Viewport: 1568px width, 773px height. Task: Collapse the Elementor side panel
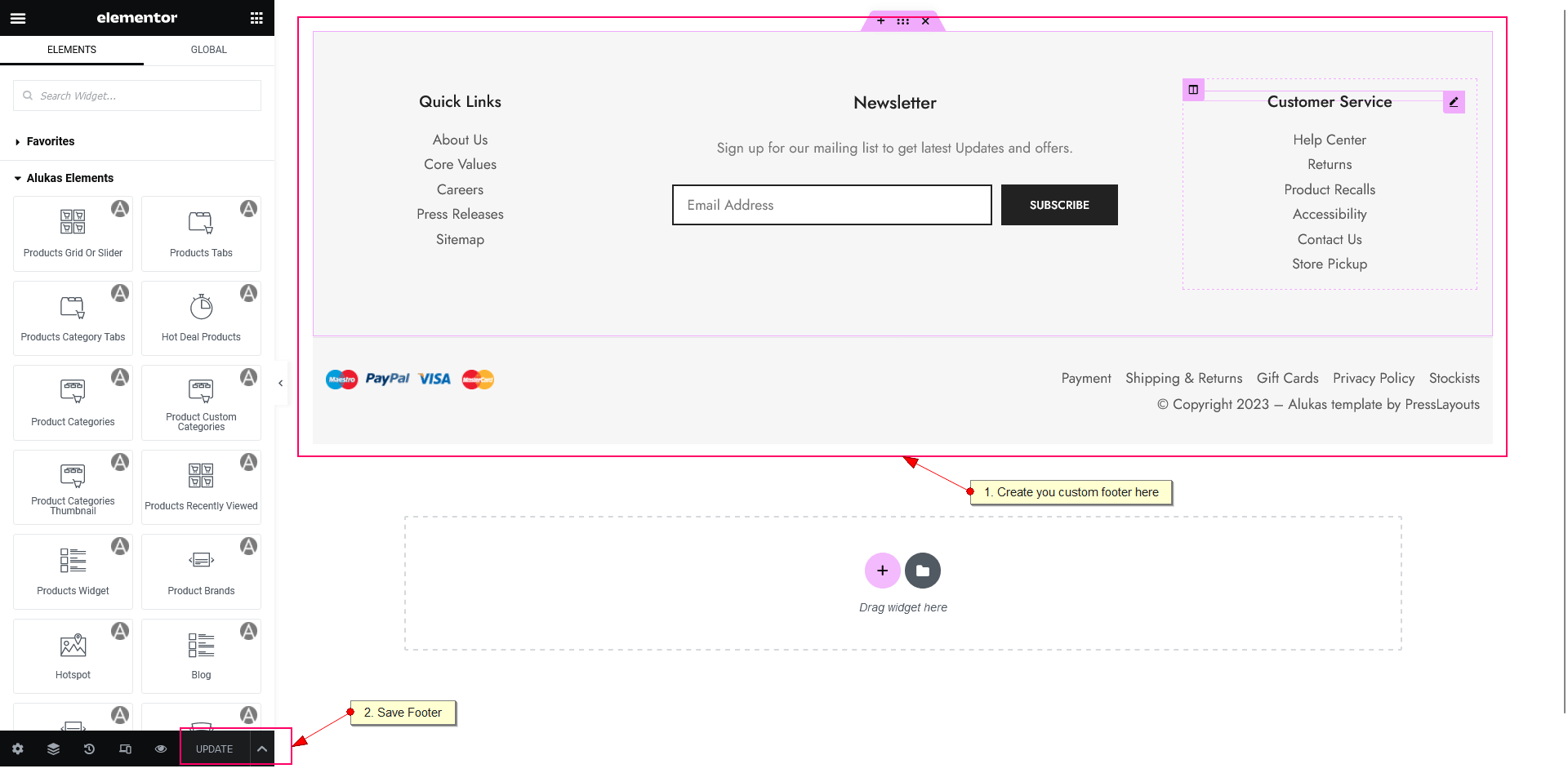pos(281,383)
